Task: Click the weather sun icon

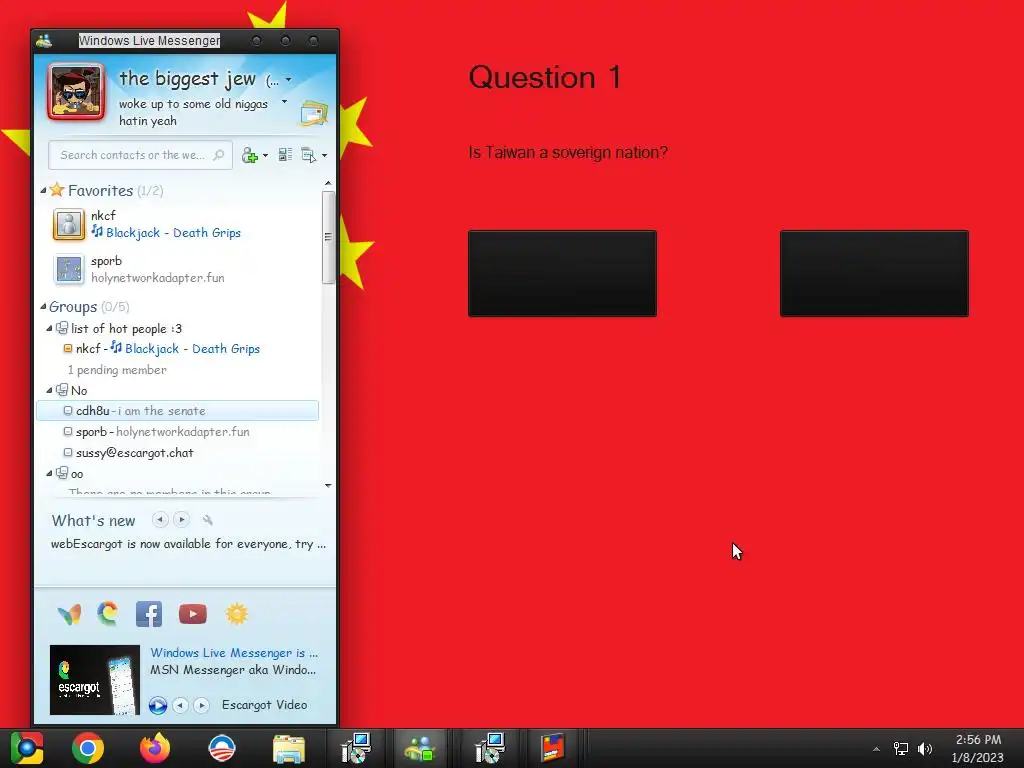Action: [x=236, y=614]
